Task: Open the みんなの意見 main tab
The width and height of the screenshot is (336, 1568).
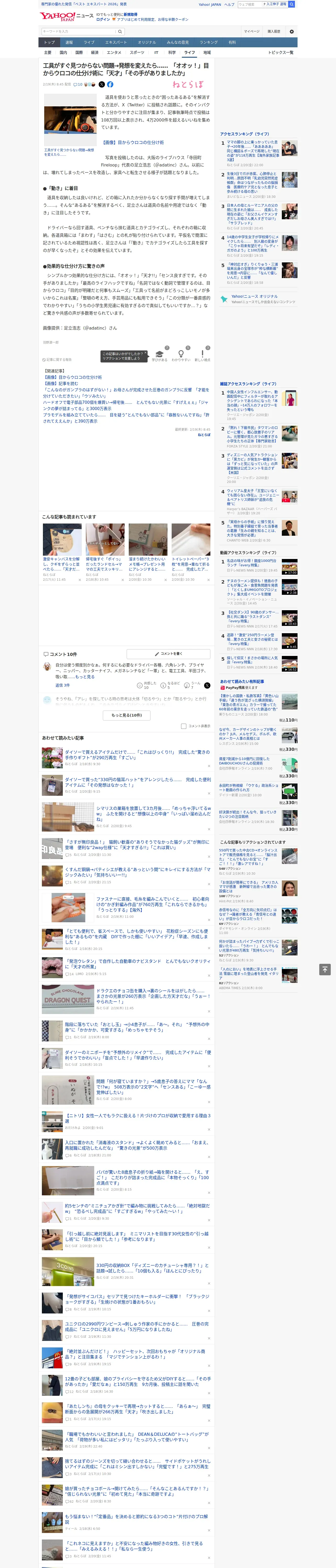Action: 177,43
